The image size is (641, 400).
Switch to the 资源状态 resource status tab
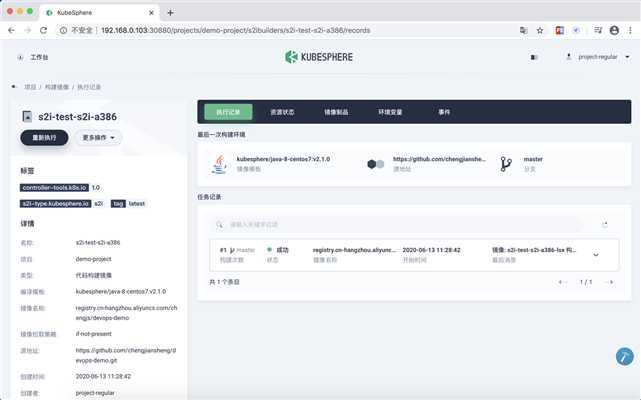282,112
